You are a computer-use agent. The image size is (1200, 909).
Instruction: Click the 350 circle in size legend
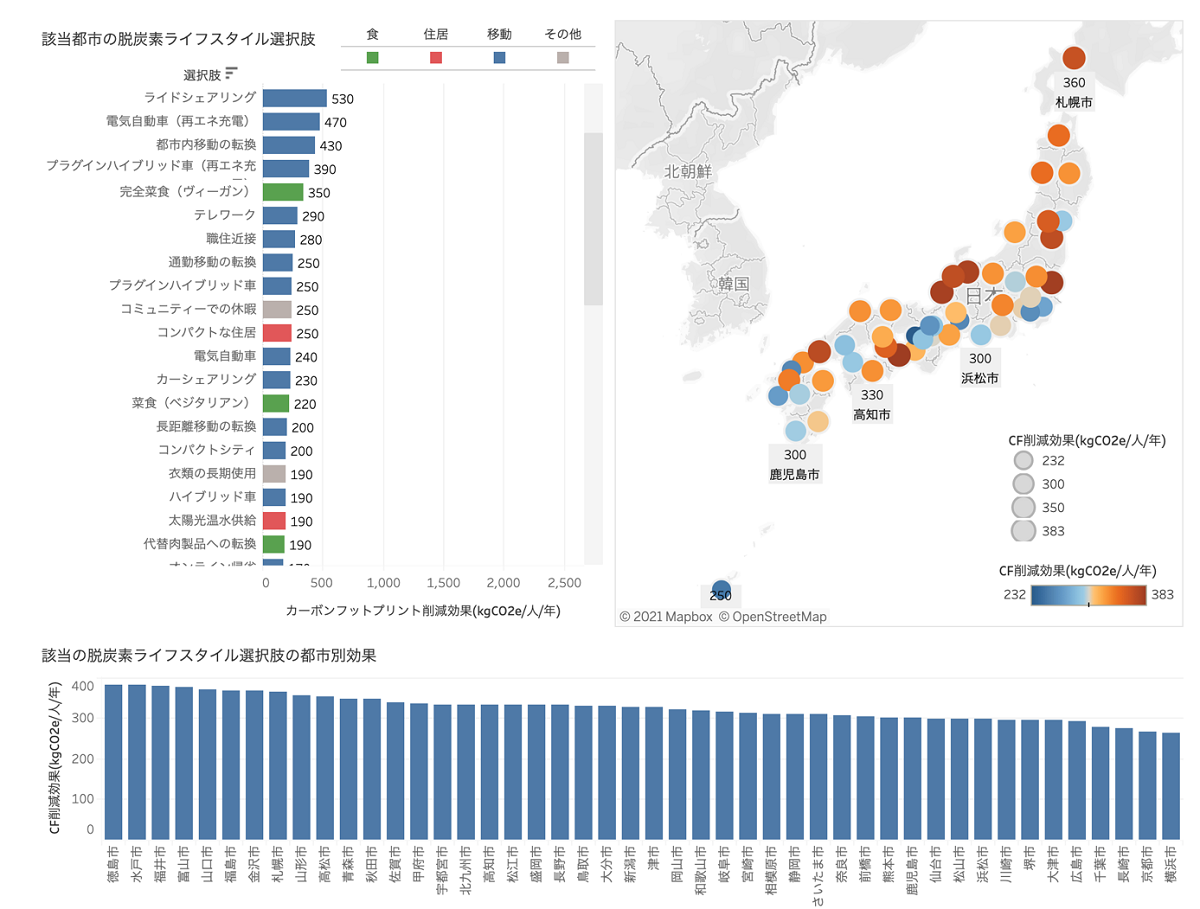(1023, 507)
